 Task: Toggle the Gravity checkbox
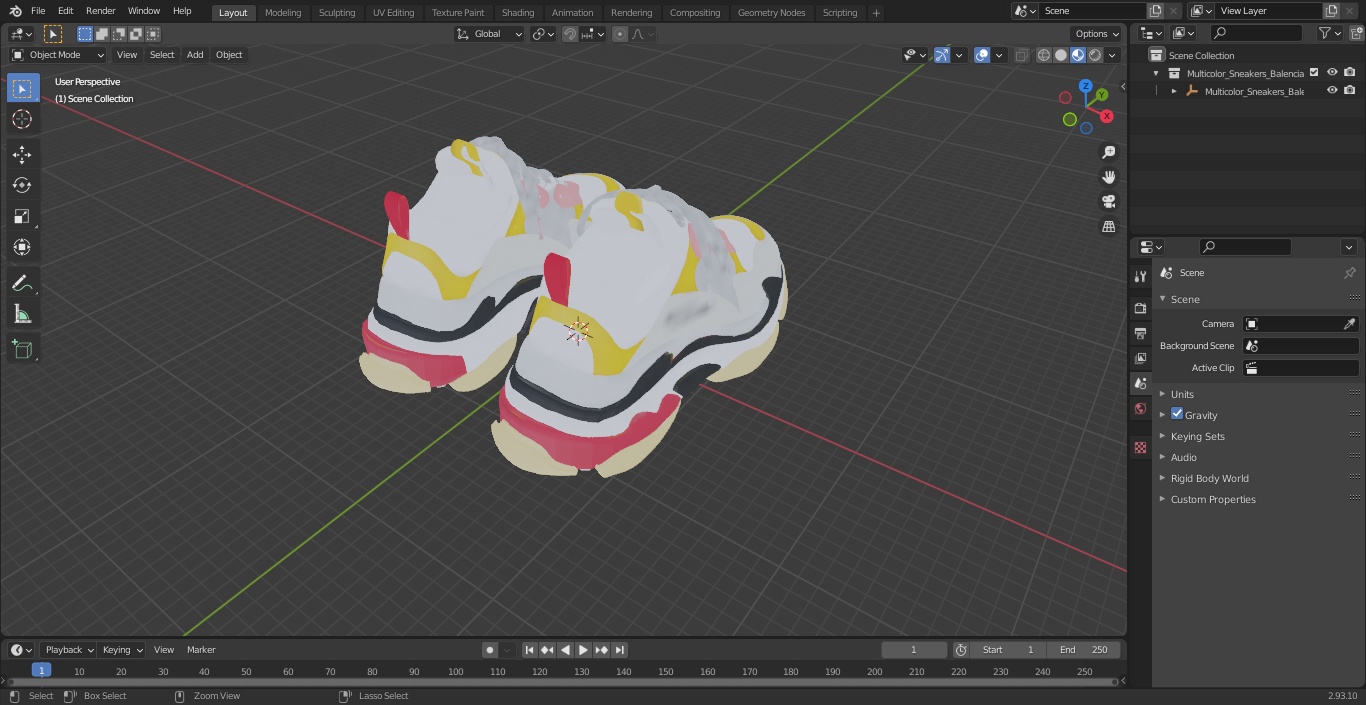[1177, 414]
